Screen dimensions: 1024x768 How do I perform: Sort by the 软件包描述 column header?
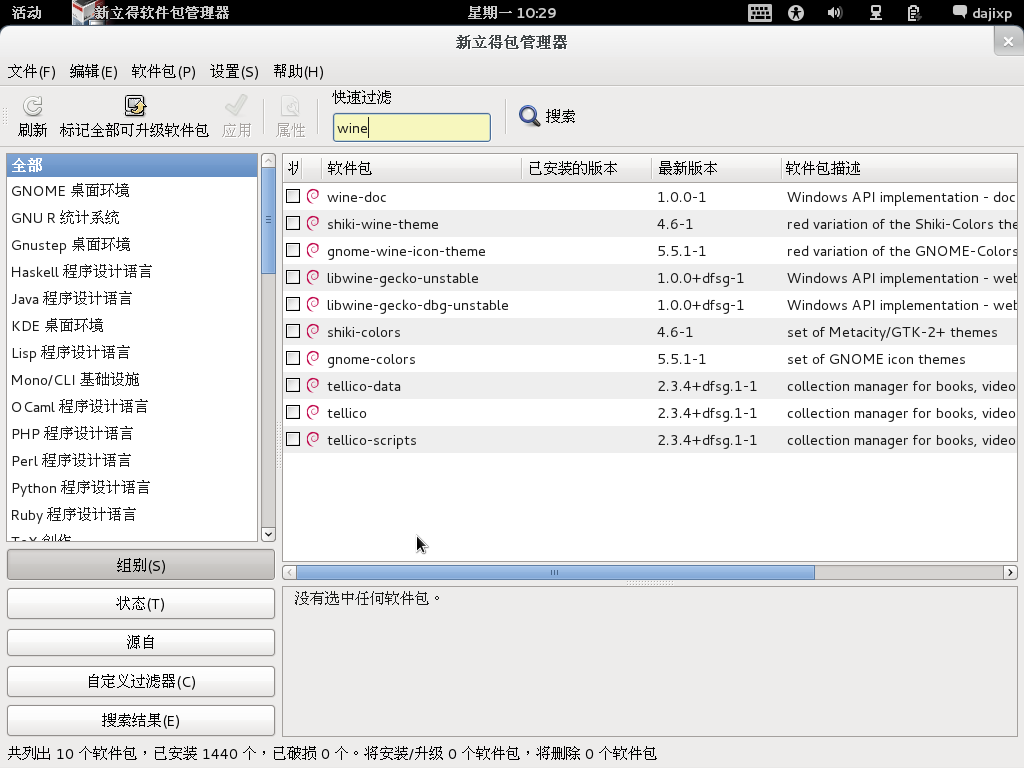point(899,168)
